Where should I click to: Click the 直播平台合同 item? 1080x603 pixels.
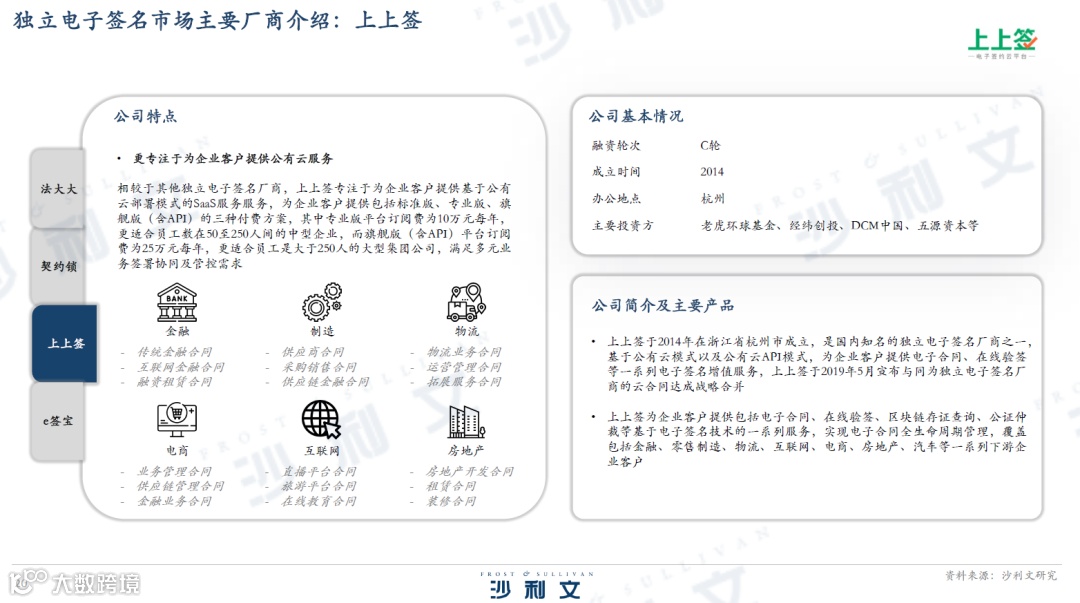click(319, 471)
